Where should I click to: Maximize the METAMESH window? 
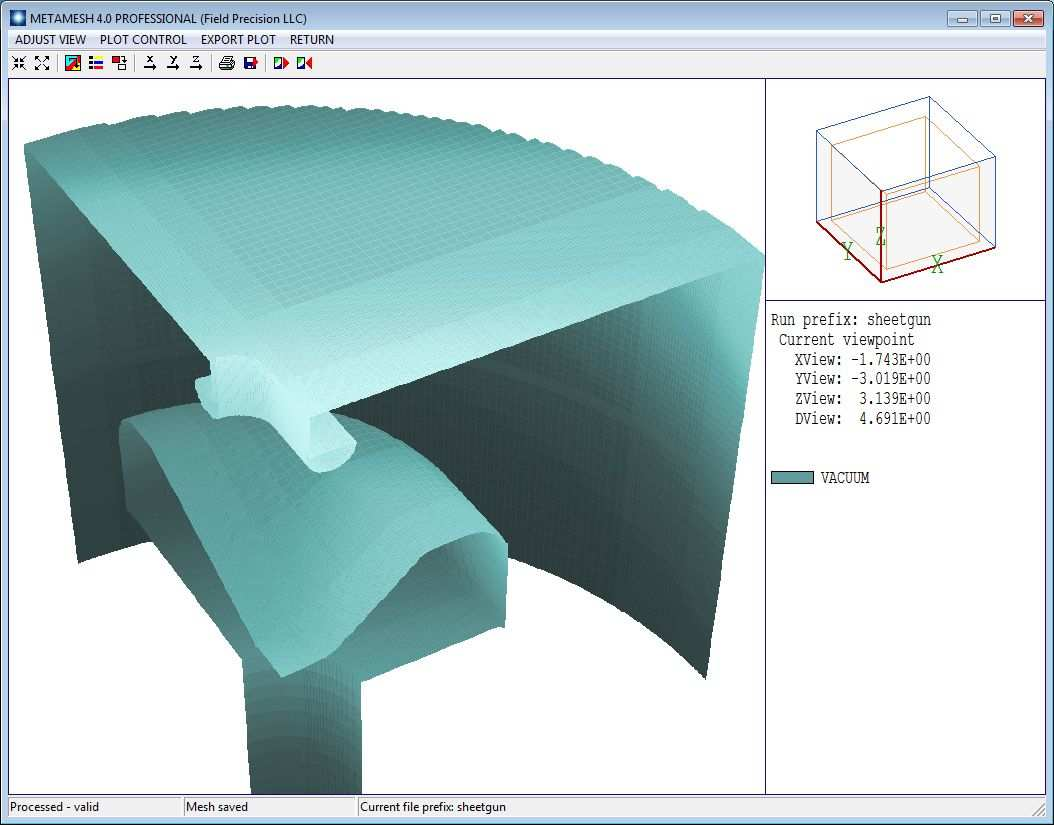[x=995, y=18]
